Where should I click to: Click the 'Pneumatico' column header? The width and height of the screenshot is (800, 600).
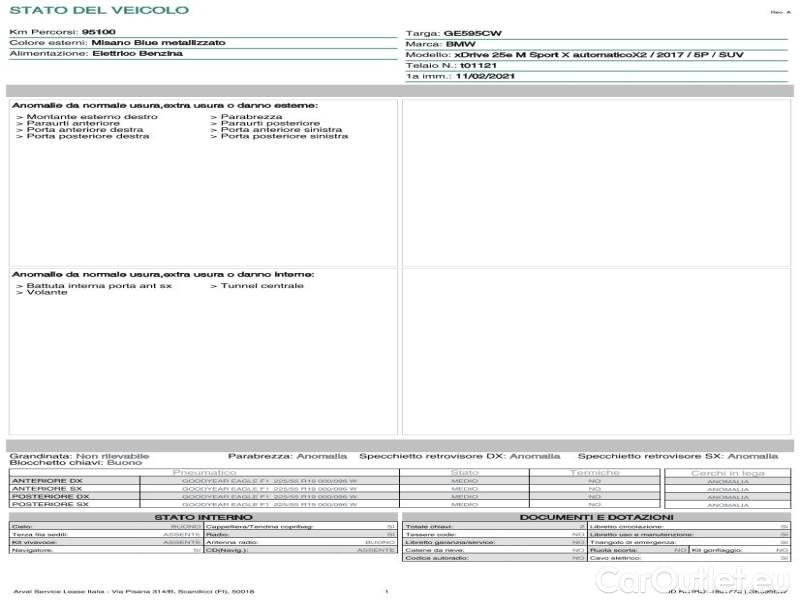[x=204, y=473]
